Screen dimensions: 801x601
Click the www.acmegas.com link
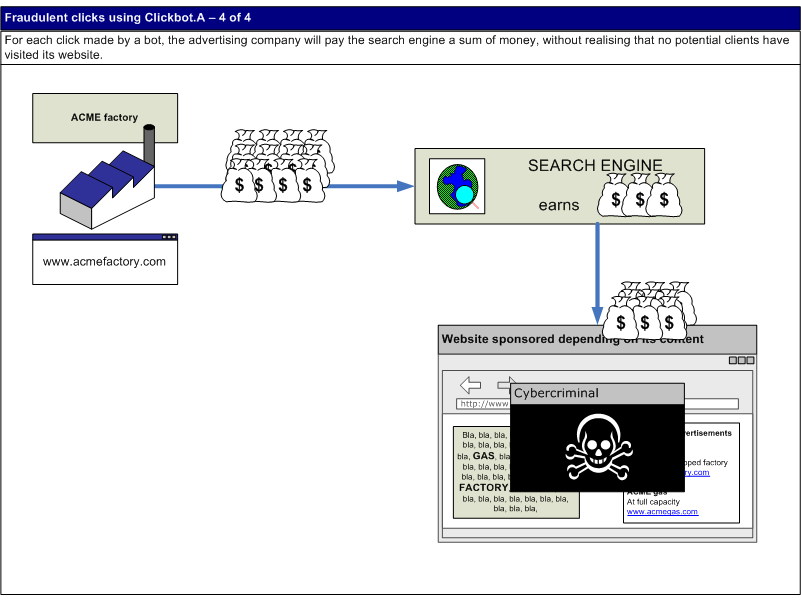click(662, 512)
